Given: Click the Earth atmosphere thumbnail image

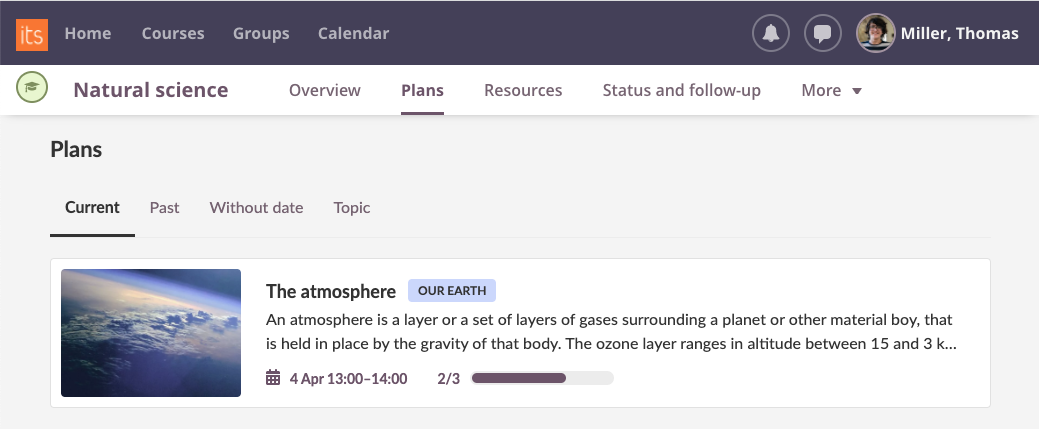Looking at the screenshot, I should point(151,333).
